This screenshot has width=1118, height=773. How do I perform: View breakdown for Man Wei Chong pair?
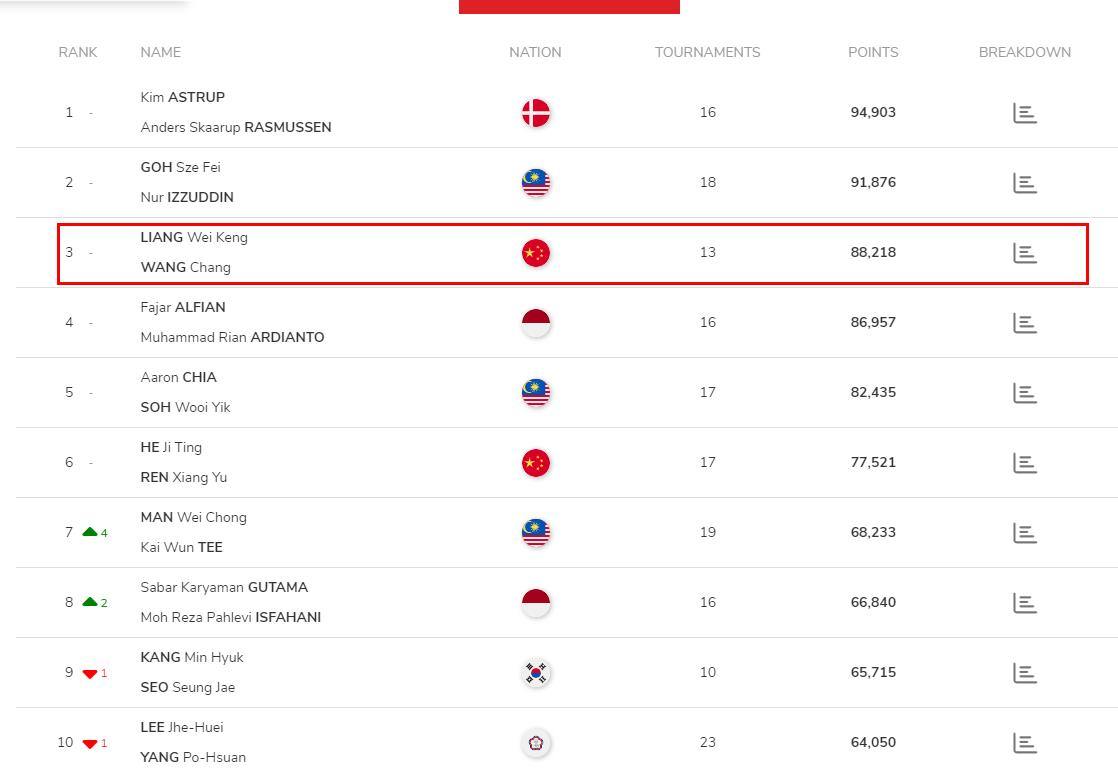[x=1025, y=533]
